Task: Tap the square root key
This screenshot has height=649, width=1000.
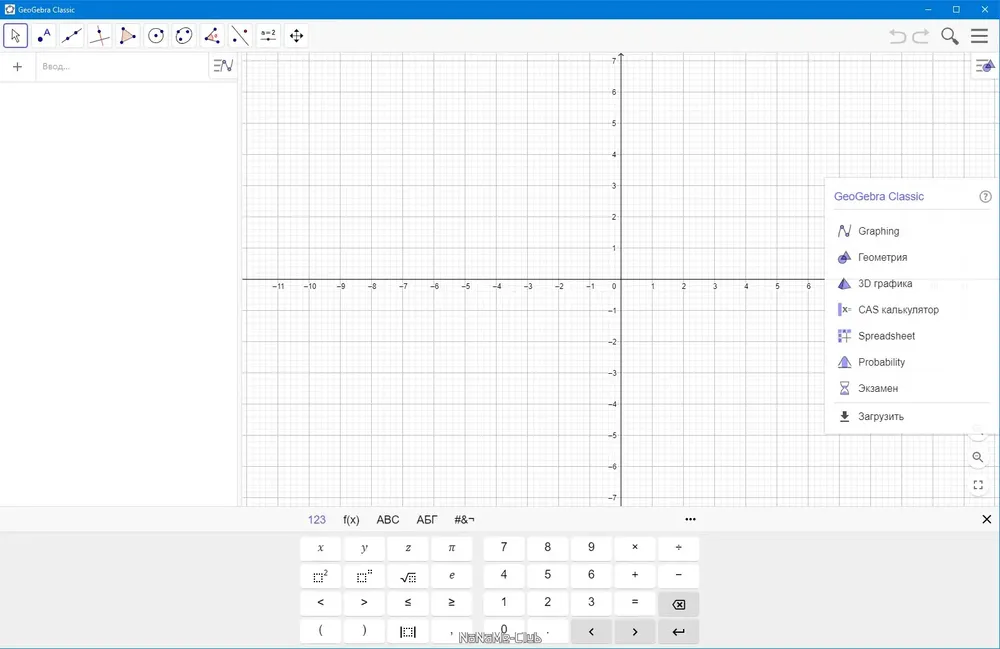Action: point(408,576)
